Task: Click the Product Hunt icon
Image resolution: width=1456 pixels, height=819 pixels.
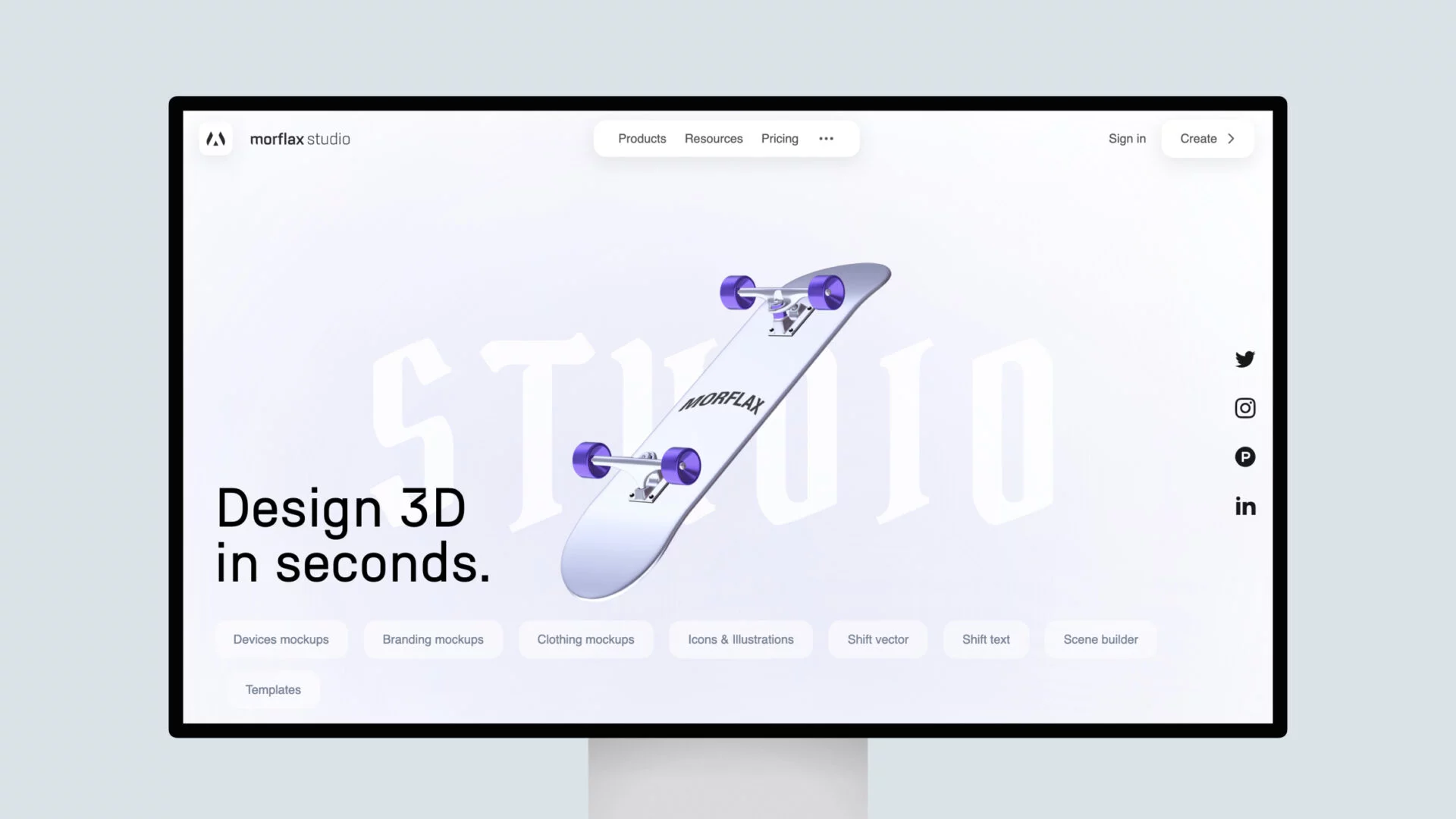Action: pos(1245,456)
